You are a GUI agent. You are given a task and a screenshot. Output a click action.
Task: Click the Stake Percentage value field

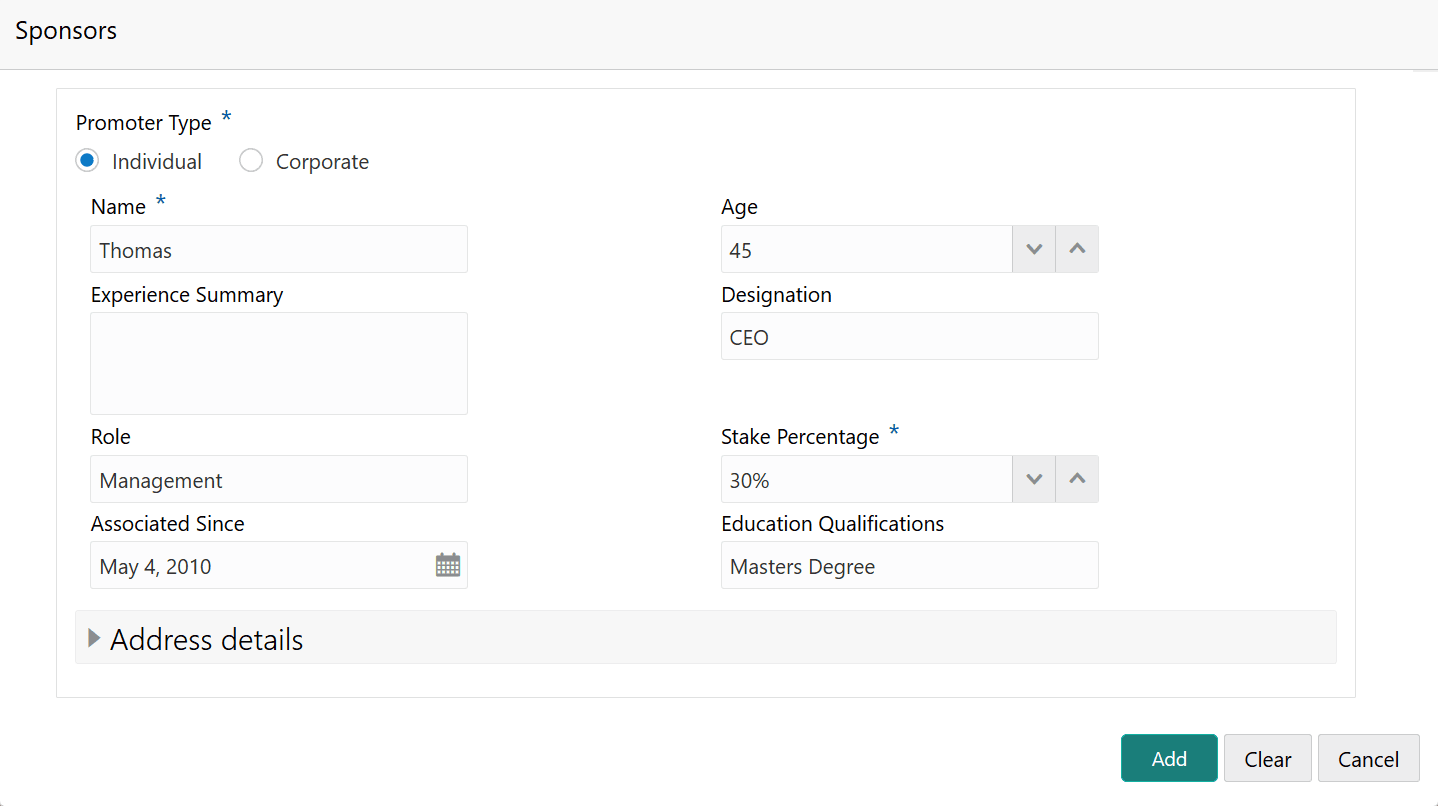click(865, 480)
